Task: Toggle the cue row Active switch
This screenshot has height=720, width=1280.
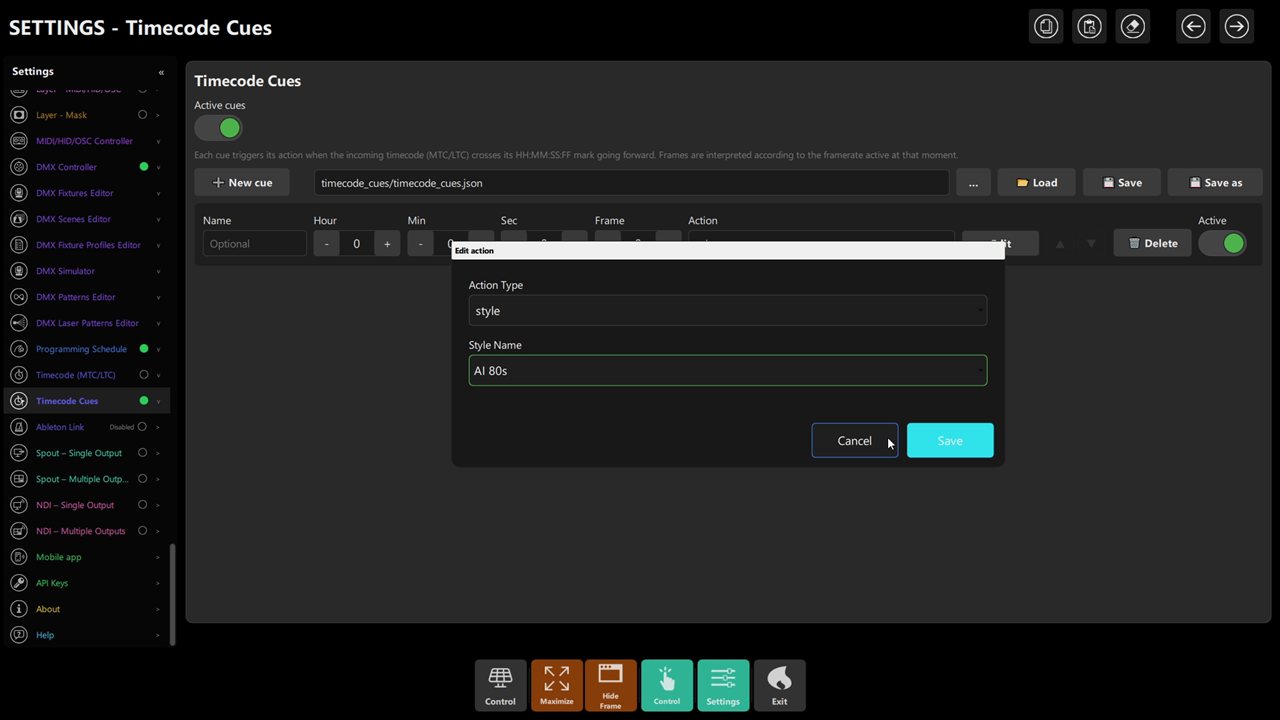Action: click(x=1222, y=243)
